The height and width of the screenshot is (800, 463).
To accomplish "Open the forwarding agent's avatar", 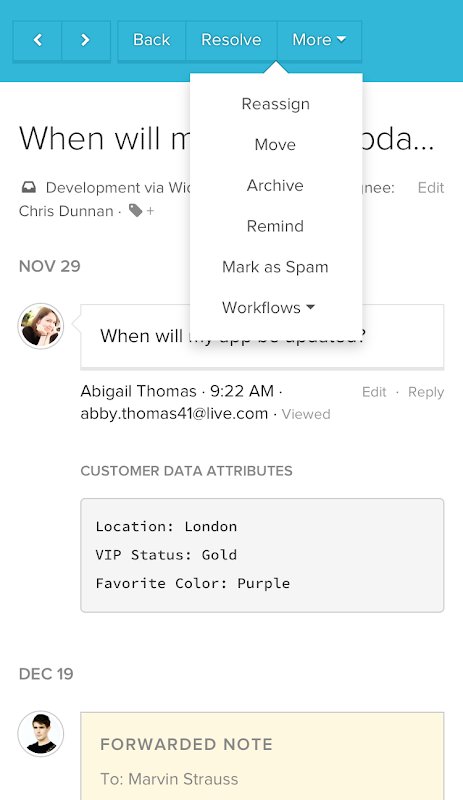I will coord(41,734).
